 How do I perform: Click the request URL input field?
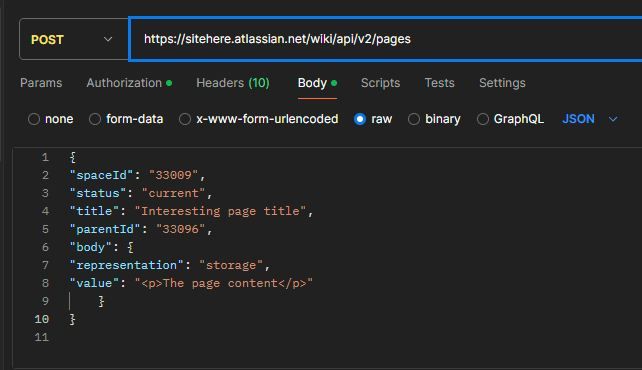click(x=386, y=39)
